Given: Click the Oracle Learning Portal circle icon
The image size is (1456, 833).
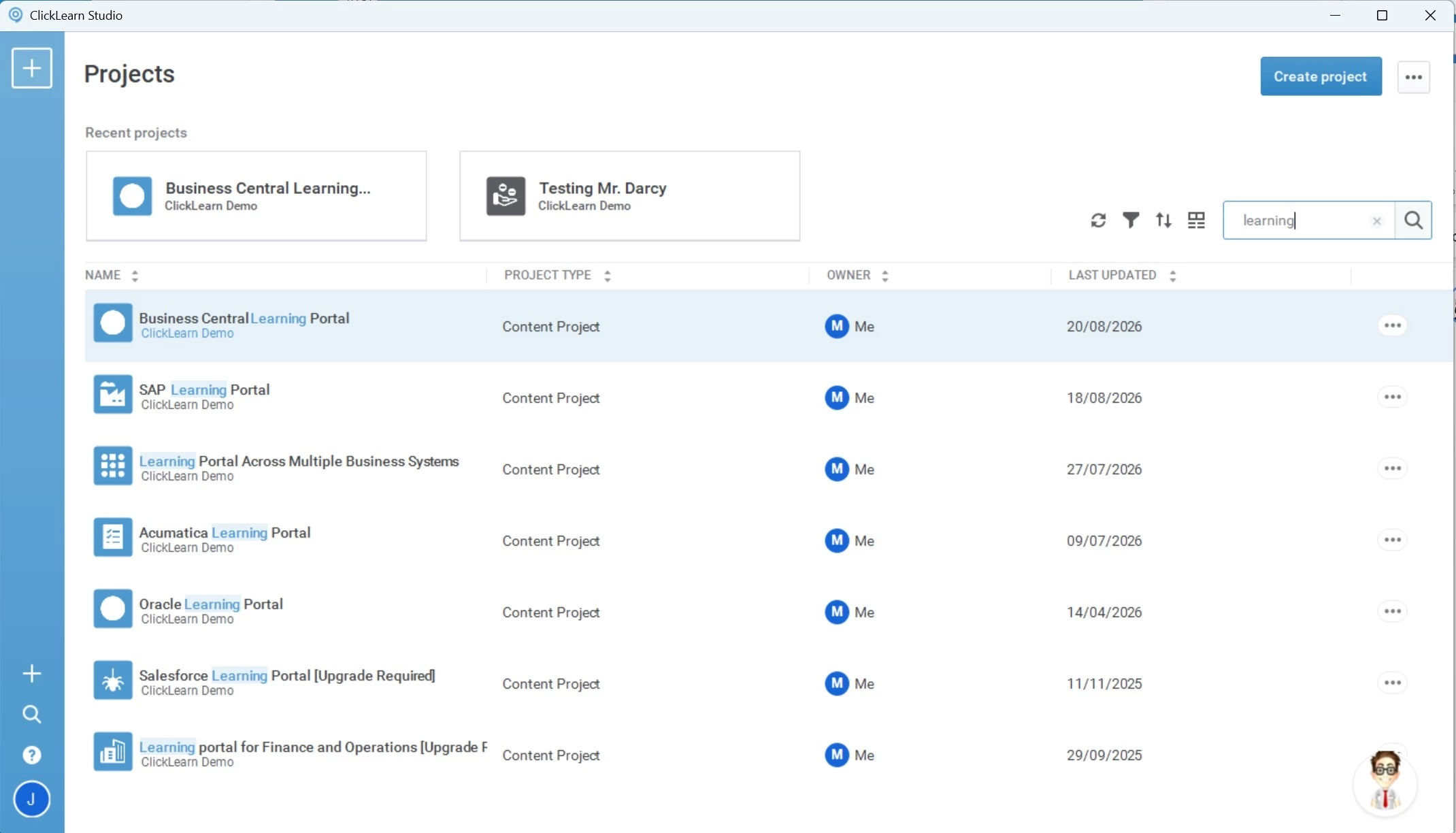Looking at the screenshot, I should coord(113,608).
